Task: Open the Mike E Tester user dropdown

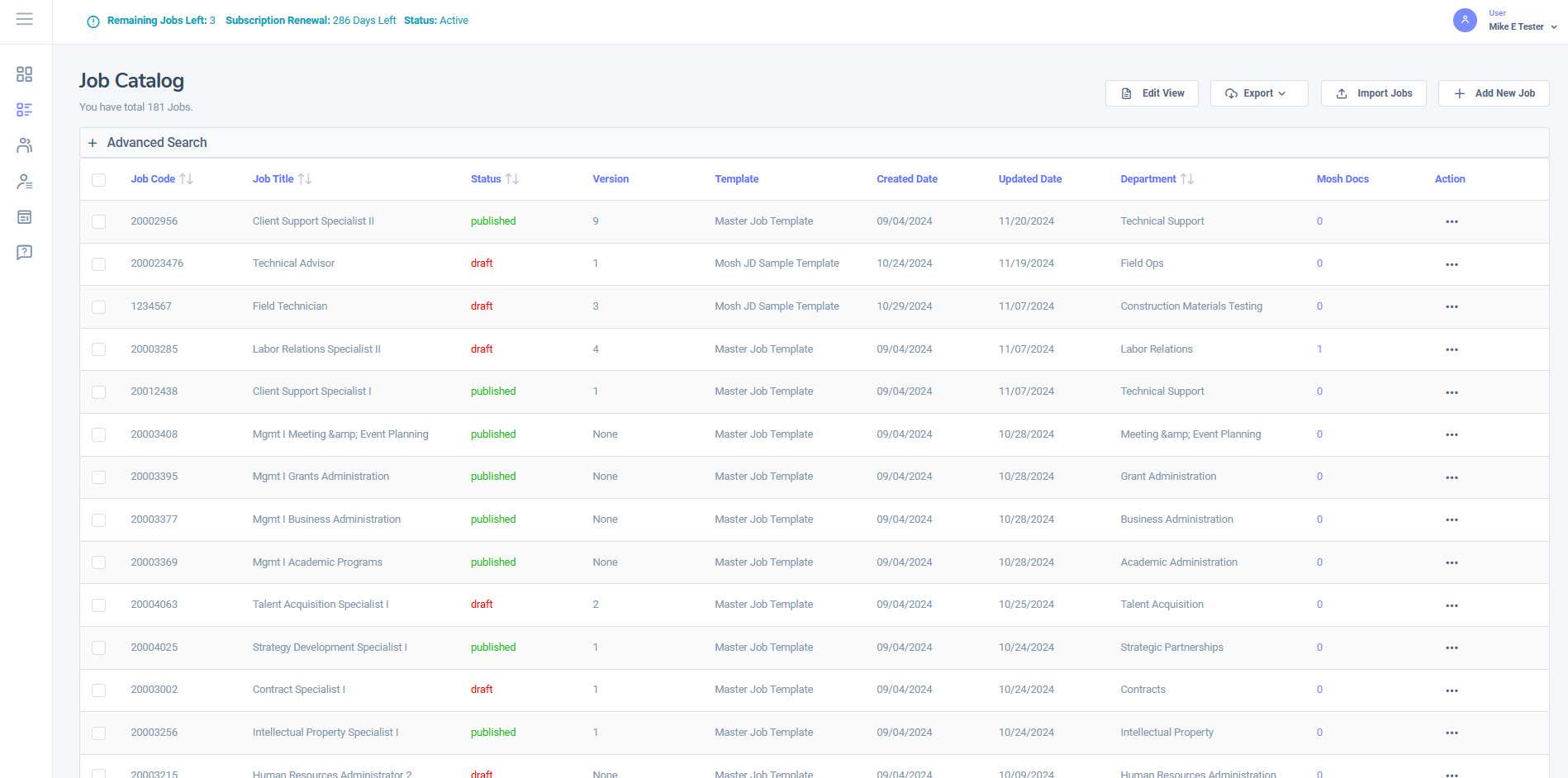Action: pos(1523,26)
